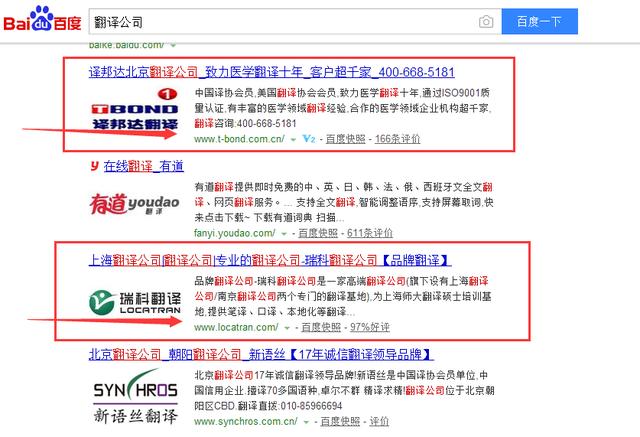Click the 有道 youdao logo thumbnail
This screenshot has height=437, width=640.
point(135,204)
